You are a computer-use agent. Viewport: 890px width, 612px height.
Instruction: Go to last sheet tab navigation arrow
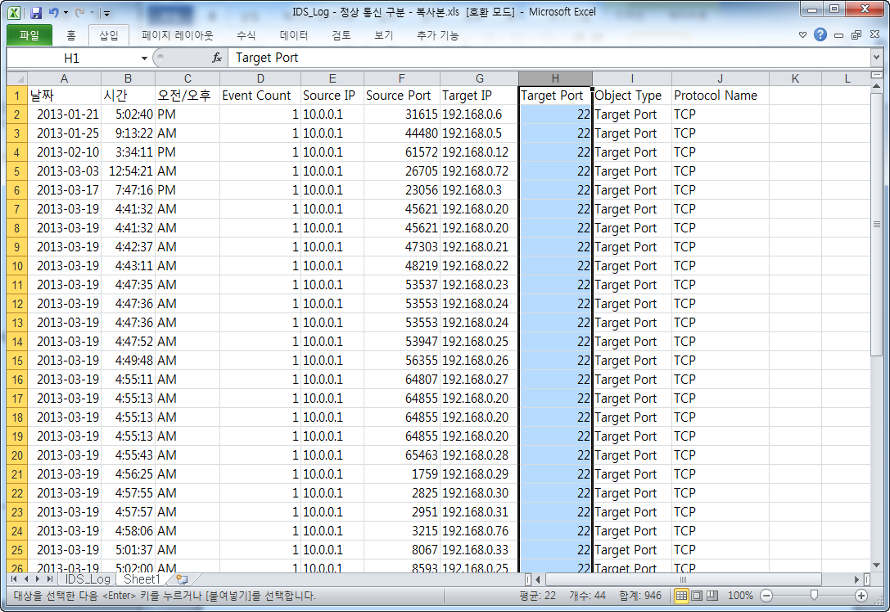pyautogui.click(x=49, y=579)
